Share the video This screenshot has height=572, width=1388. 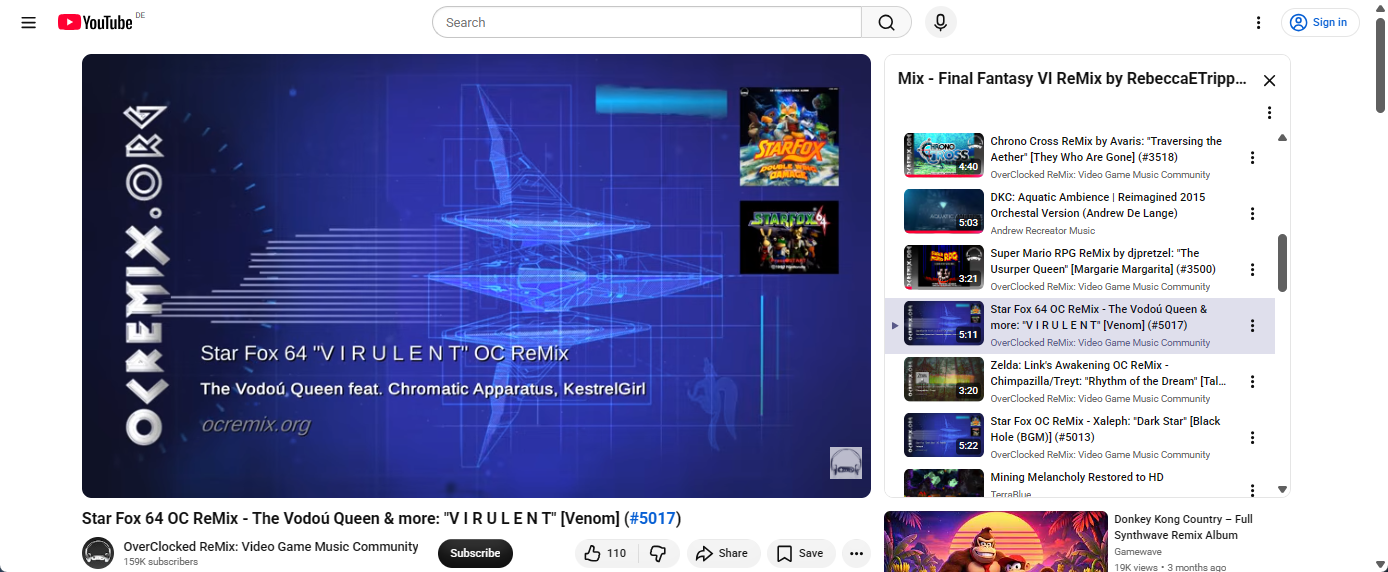point(722,553)
